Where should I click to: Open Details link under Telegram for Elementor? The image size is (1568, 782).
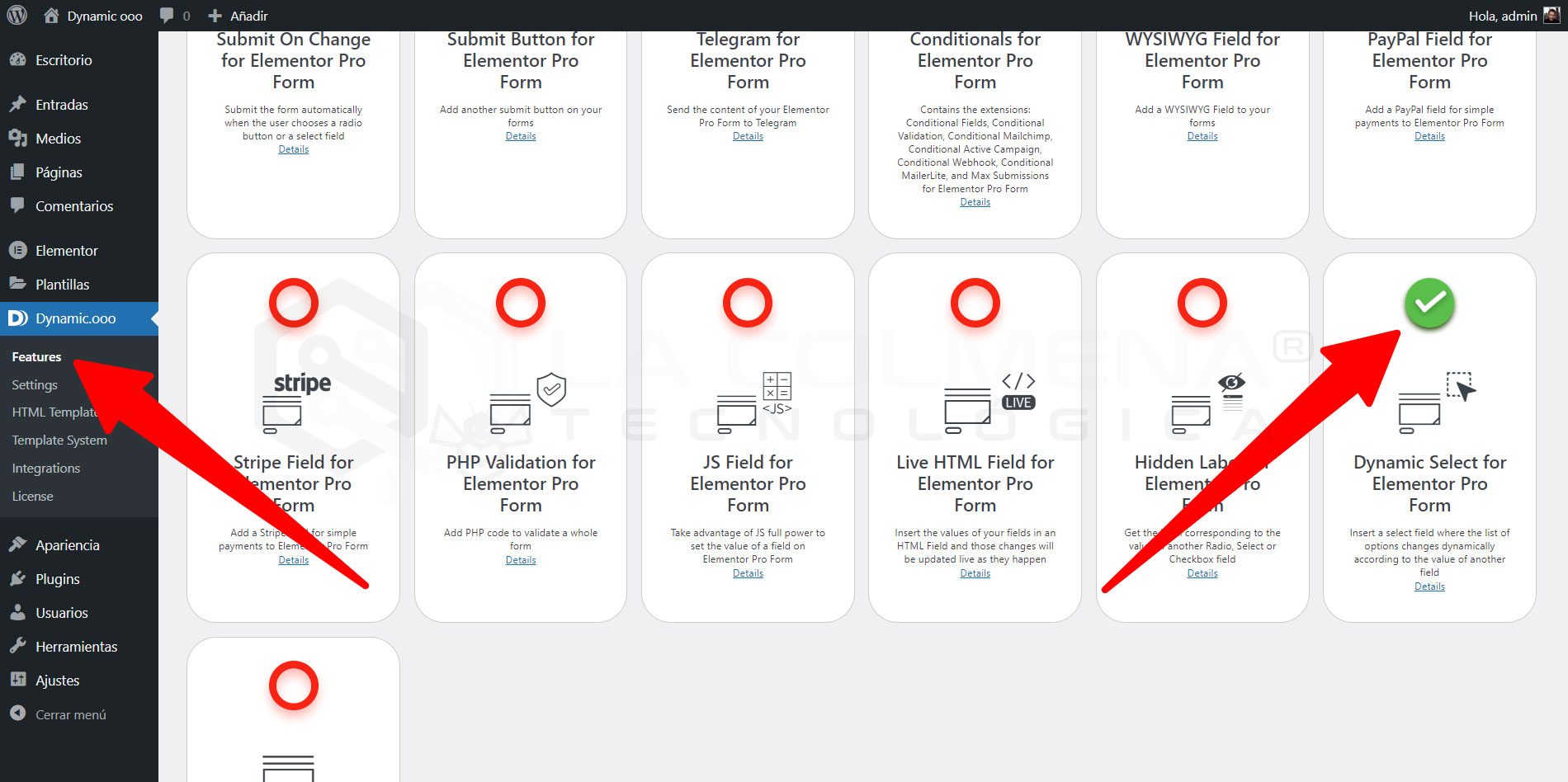point(748,137)
